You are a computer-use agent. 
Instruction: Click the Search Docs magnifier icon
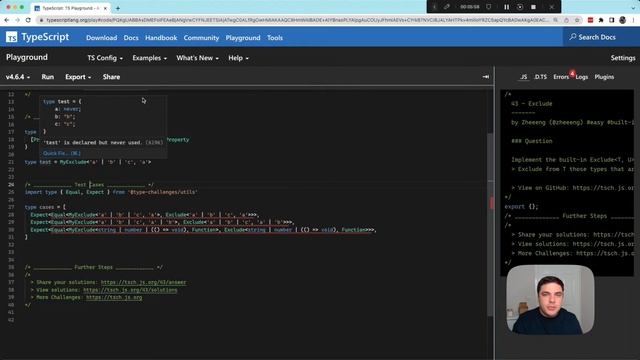point(573,37)
